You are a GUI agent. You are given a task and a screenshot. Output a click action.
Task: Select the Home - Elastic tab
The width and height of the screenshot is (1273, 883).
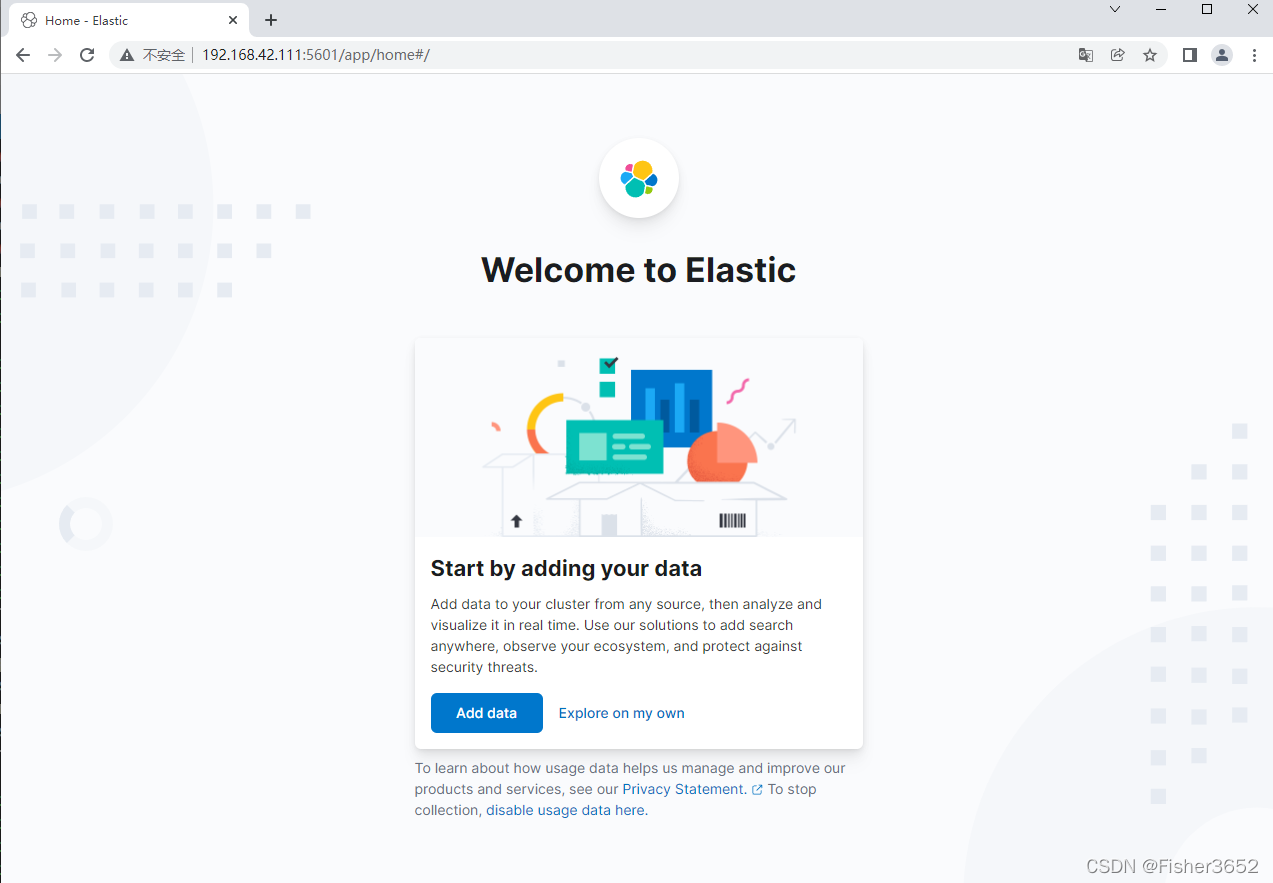pyautogui.click(x=129, y=20)
